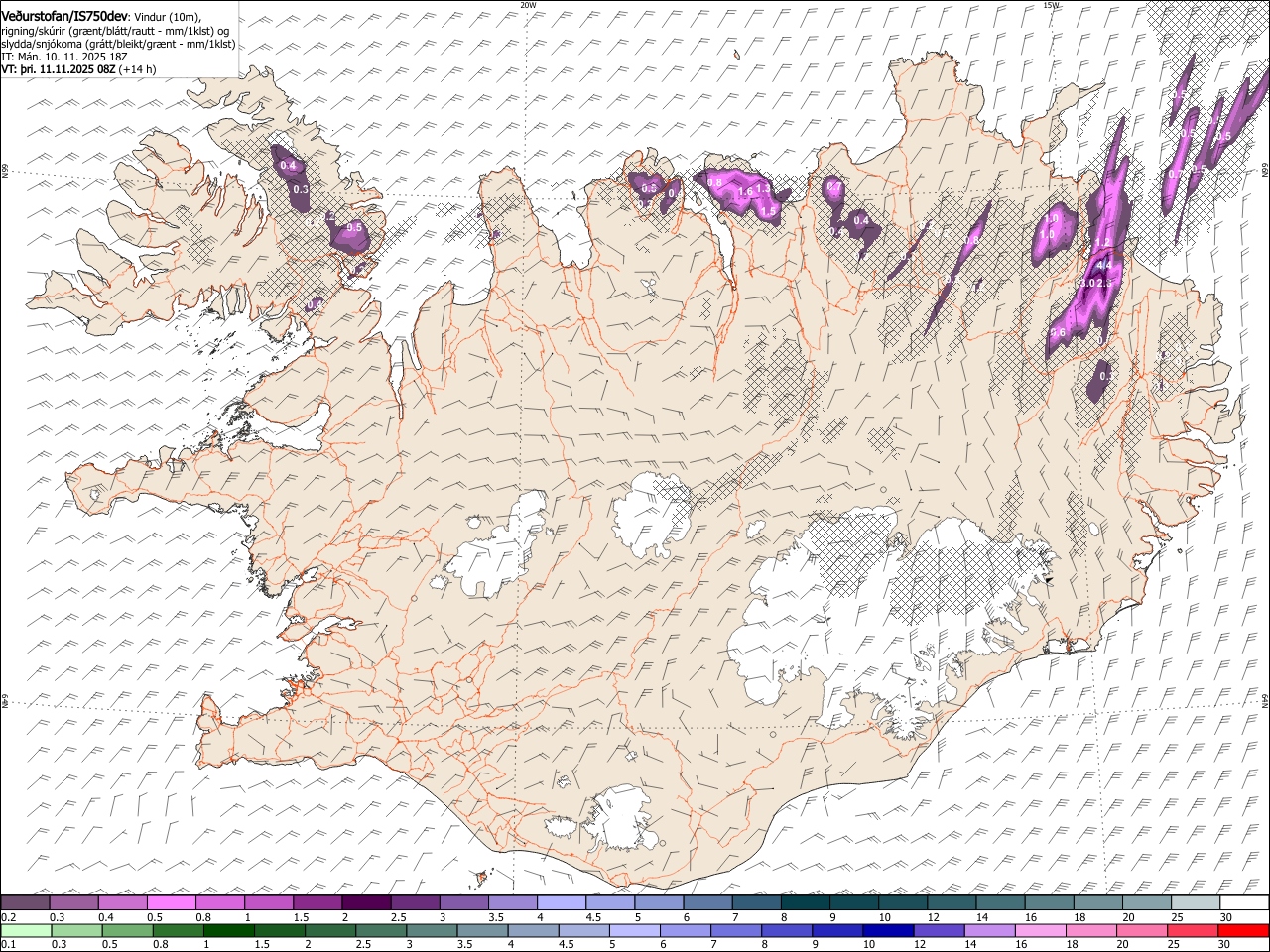
Task: Pick top legend swatch between 3 and 3.5
Action: click(463, 903)
